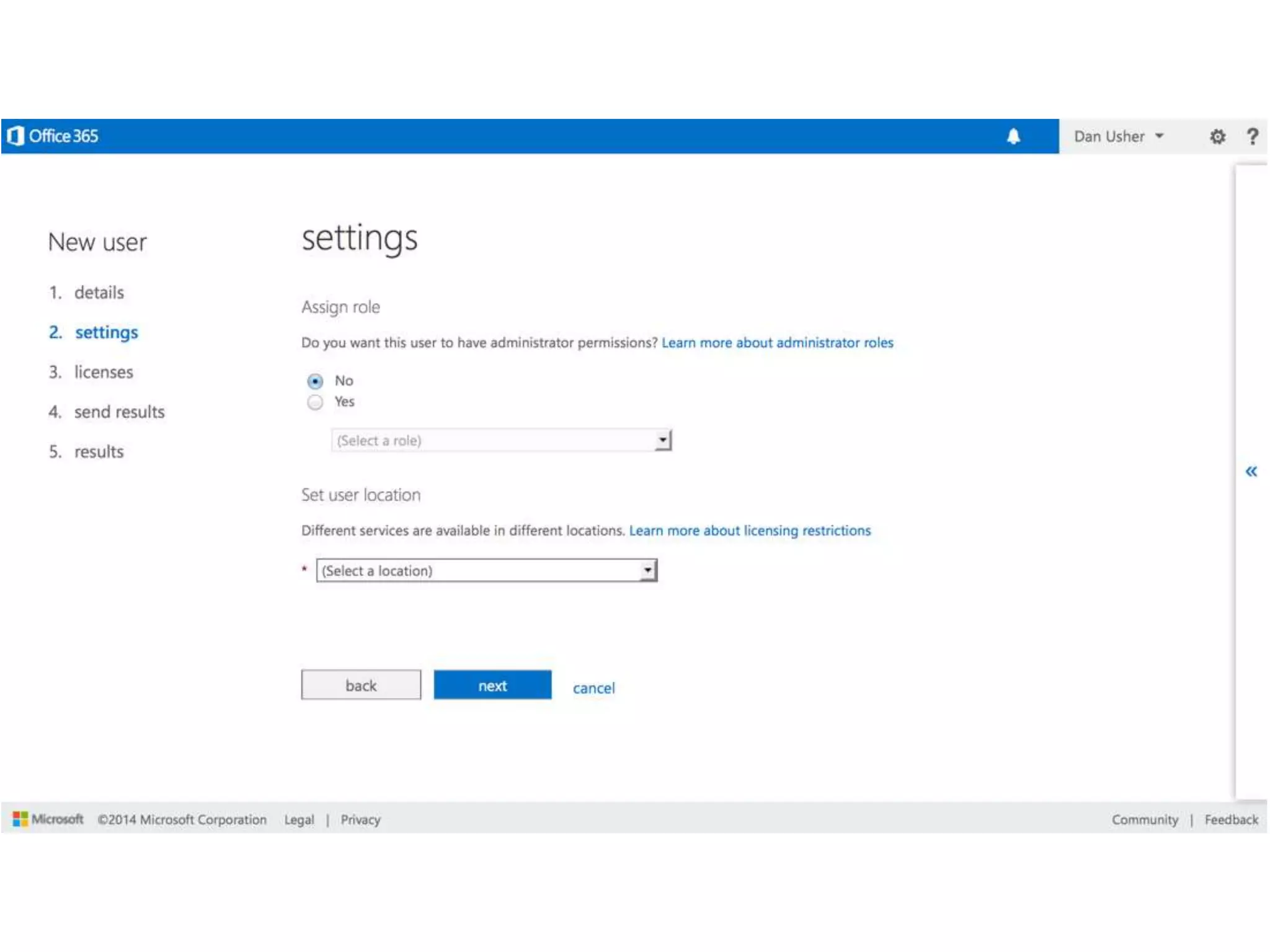
Task: Click the help question mark icon
Action: coord(1252,136)
